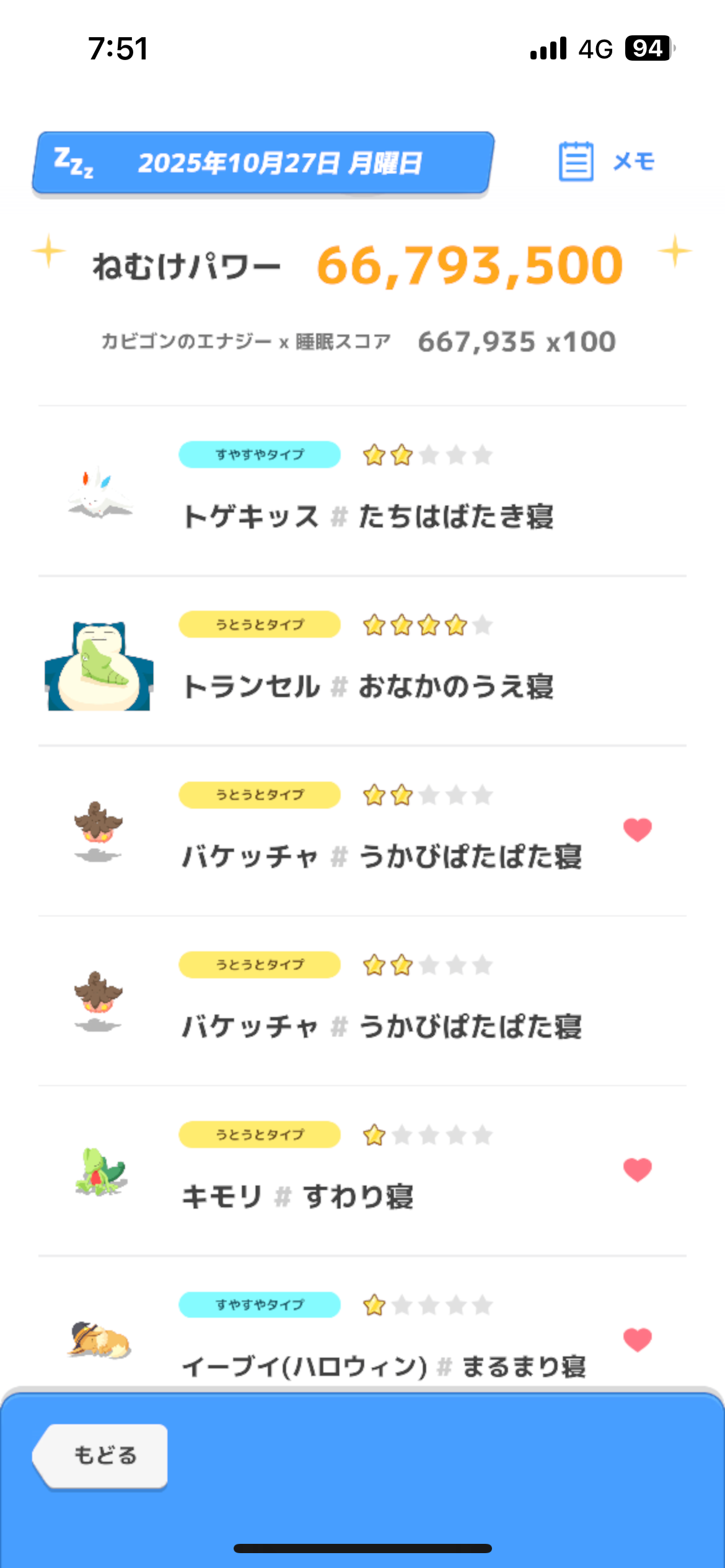Image resolution: width=725 pixels, height=1568 pixels.
Task: Select the うとうとタイプ tag on トランセル
Action: click(x=260, y=624)
